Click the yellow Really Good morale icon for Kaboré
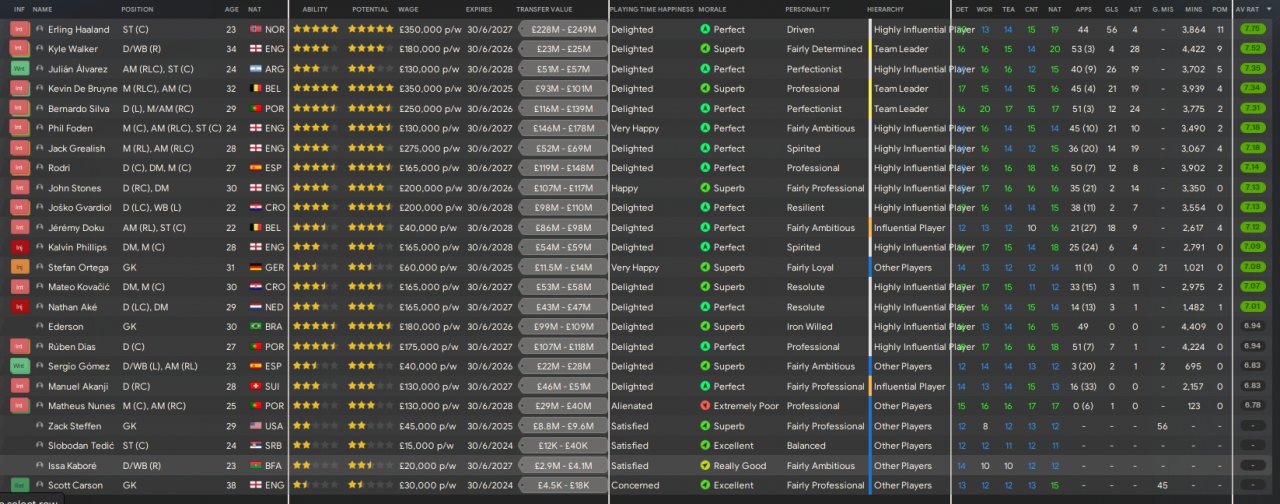 tap(705, 466)
